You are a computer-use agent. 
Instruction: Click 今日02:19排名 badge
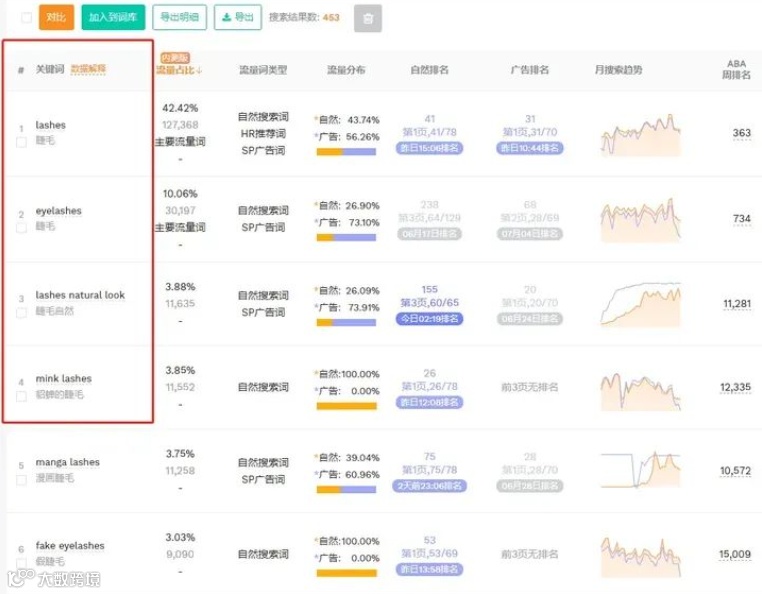[x=429, y=319]
